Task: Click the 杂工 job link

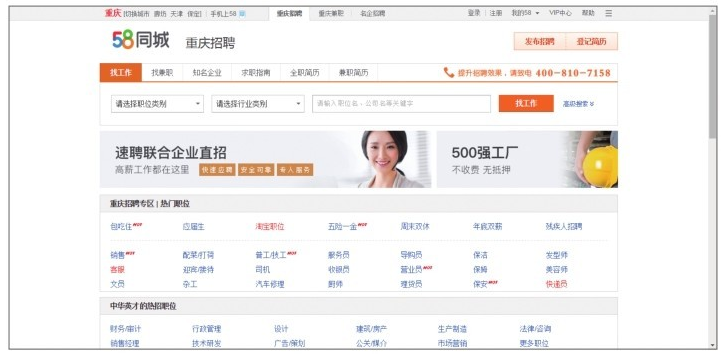Action: coord(190,284)
